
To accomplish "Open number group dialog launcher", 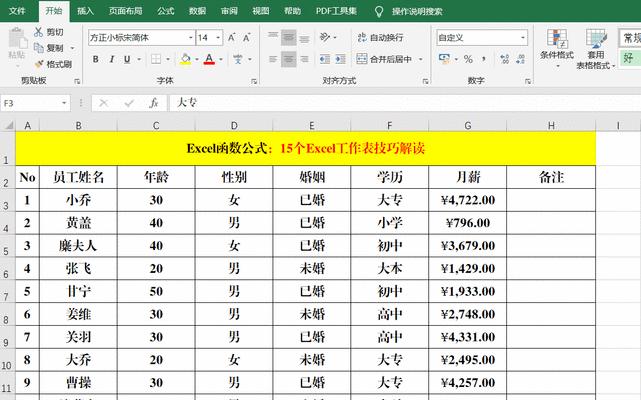I will pos(527,81).
